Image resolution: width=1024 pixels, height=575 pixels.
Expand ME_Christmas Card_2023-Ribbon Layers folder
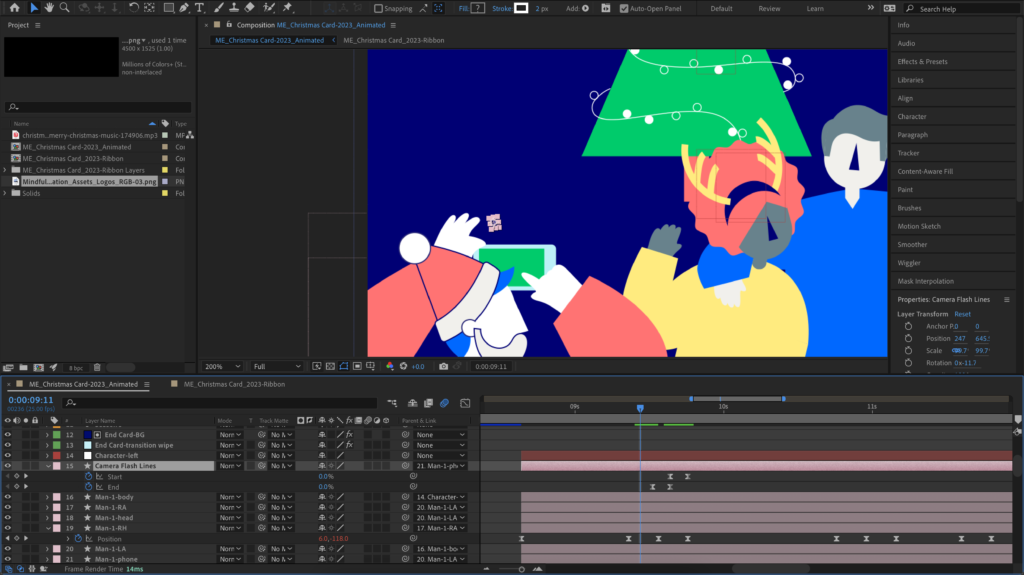[x=5, y=170]
